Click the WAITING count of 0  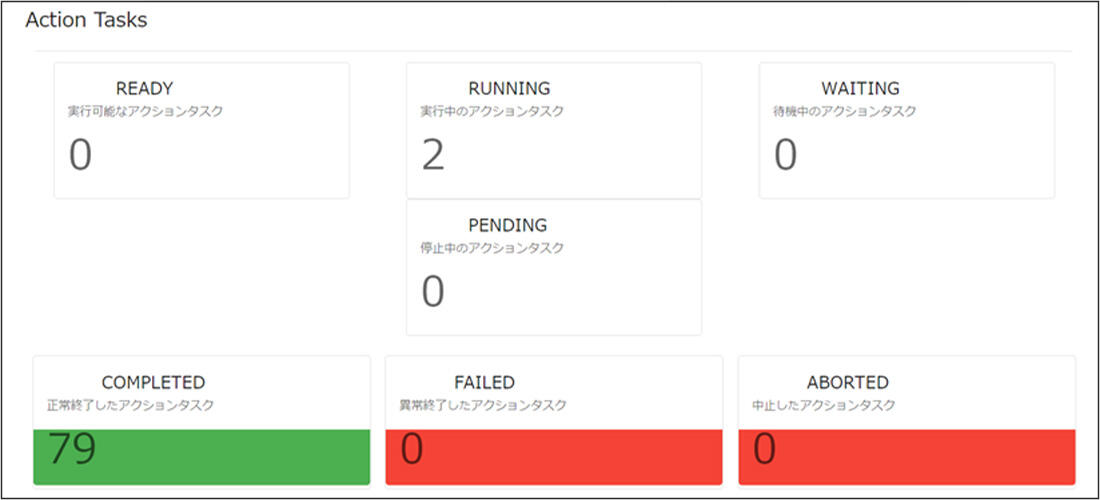[785, 155]
